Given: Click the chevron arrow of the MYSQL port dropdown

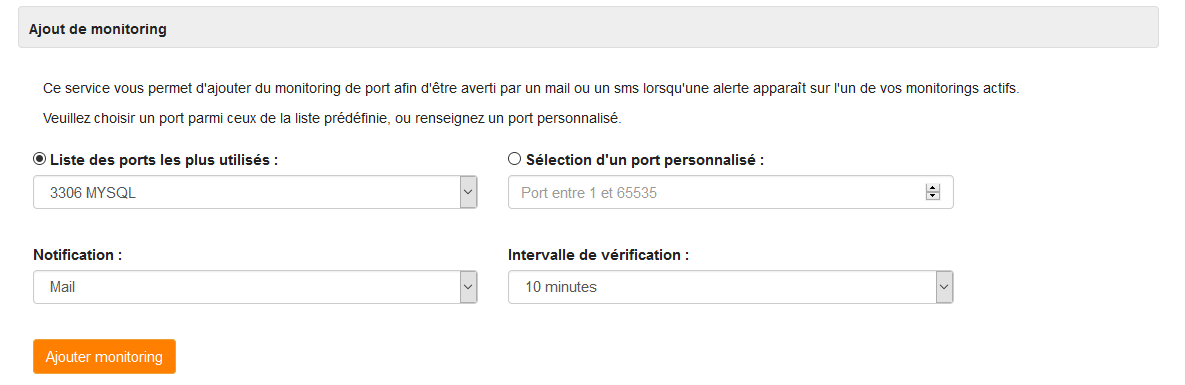Looking at the screenshot, I should point(469,192).
